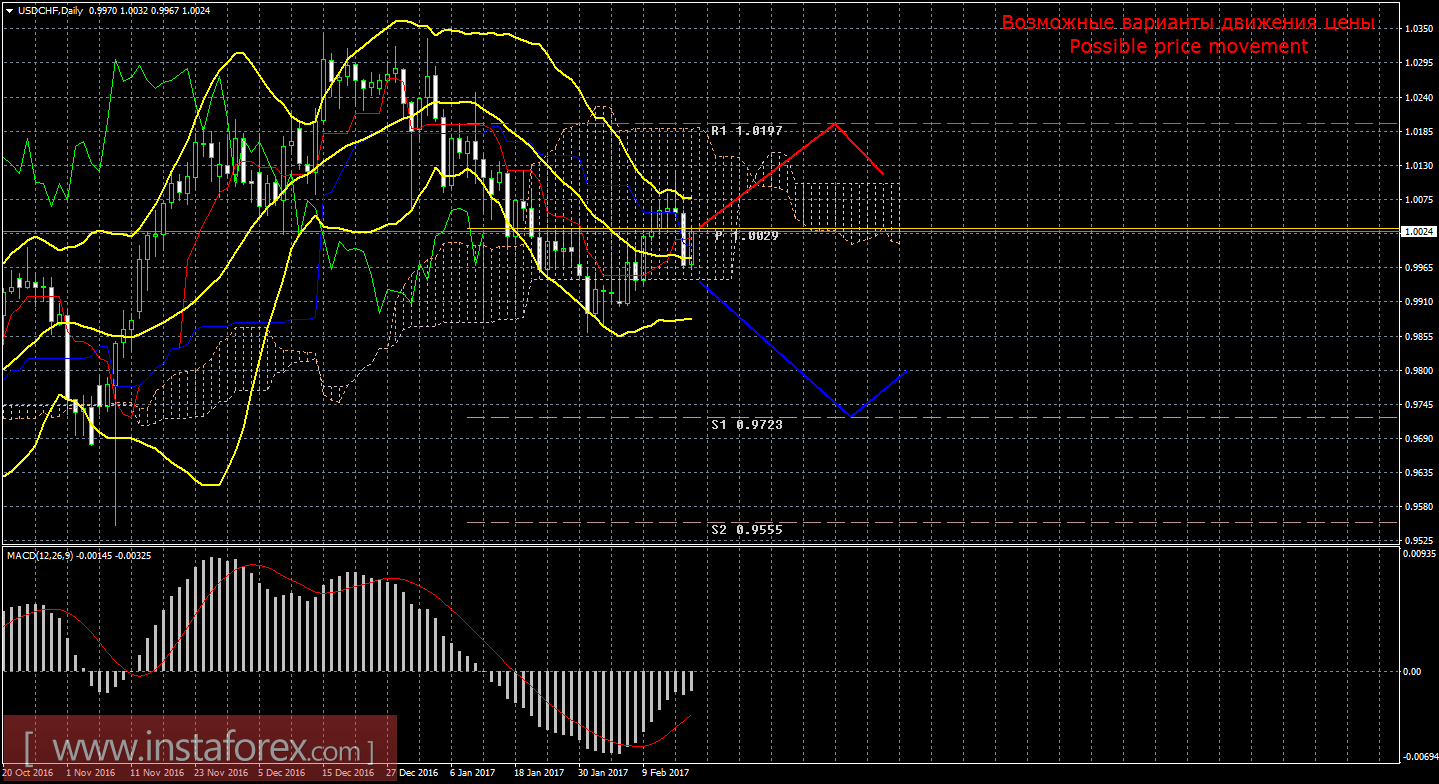
Task: Click the 6 Jan 2017 date label
Action: pyautogui.click(x=472, y=773)
